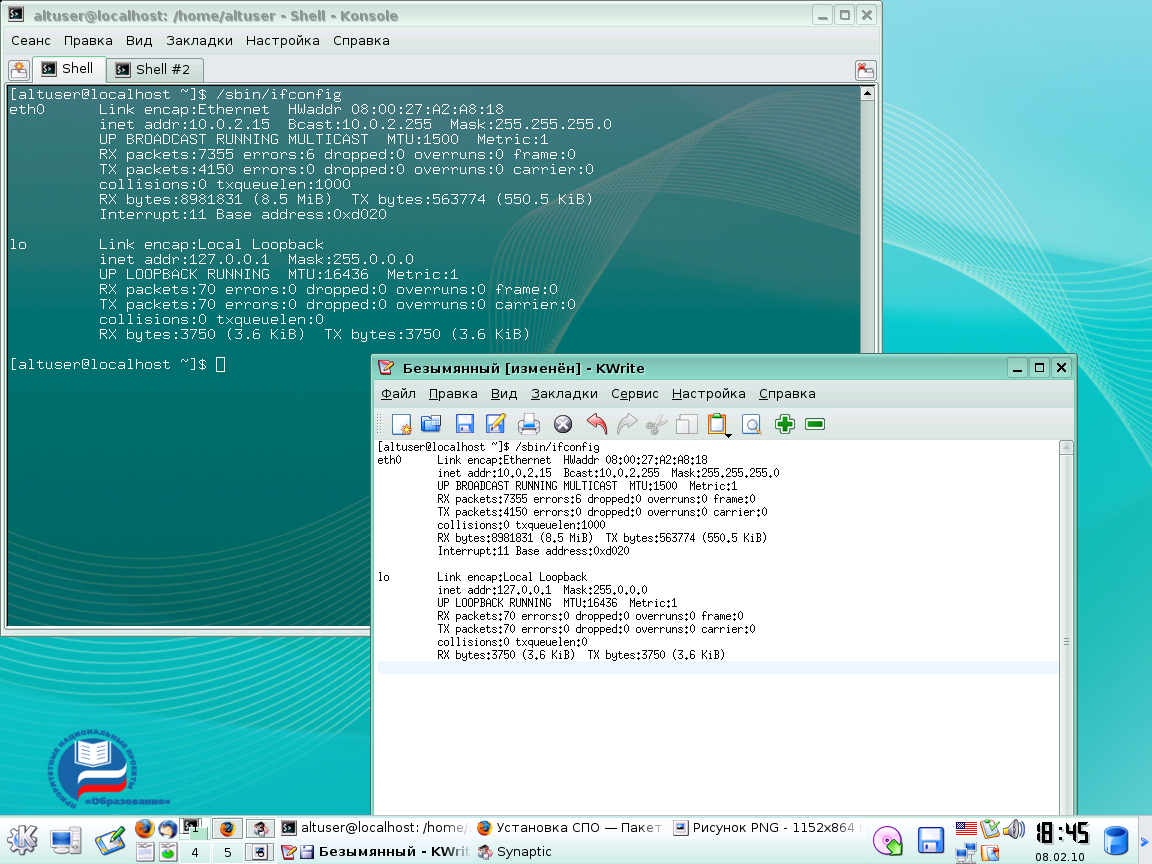This screenshot has width=1152, height=864.
Task: Click the CD/DVD media icon in panel
Action: [x=888, y=840]
